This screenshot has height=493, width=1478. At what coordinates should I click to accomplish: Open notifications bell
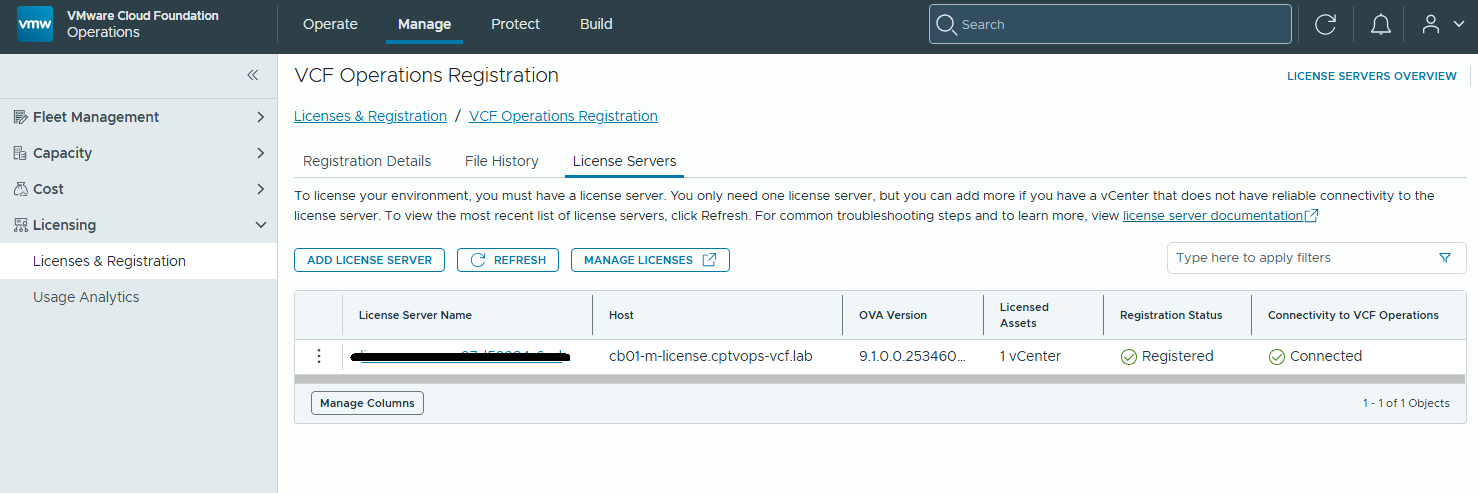click(1381, 24)
